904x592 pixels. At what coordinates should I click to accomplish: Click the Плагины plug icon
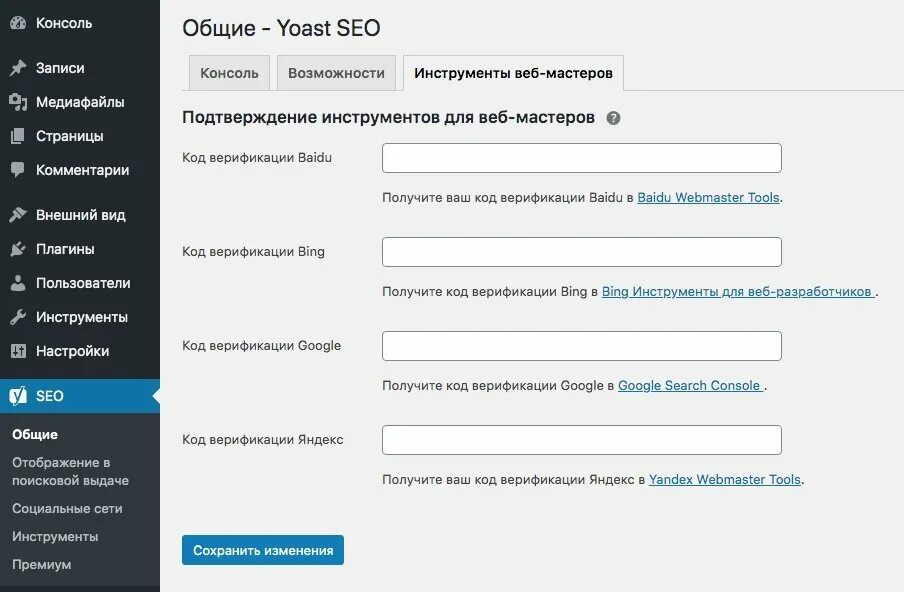[x=18, y=249]
